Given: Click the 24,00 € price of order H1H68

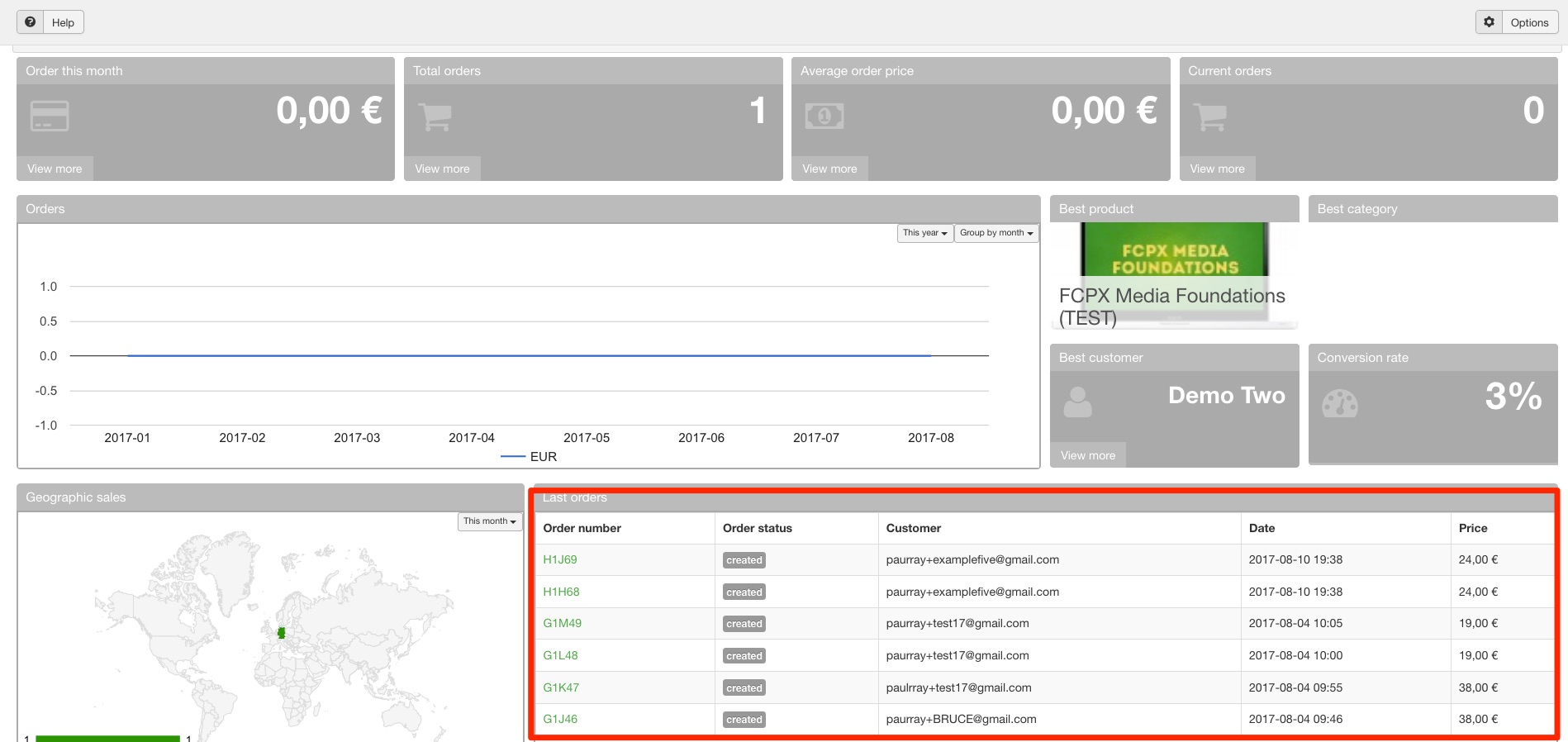Looking at the screenshot, I should point(1478,592).
